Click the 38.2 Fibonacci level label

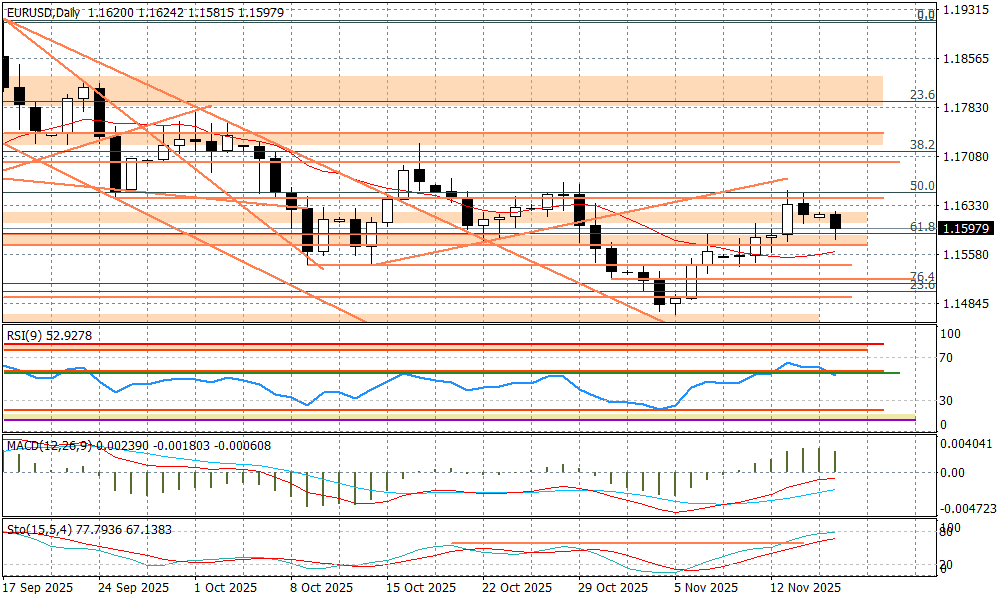click(922, 145)
